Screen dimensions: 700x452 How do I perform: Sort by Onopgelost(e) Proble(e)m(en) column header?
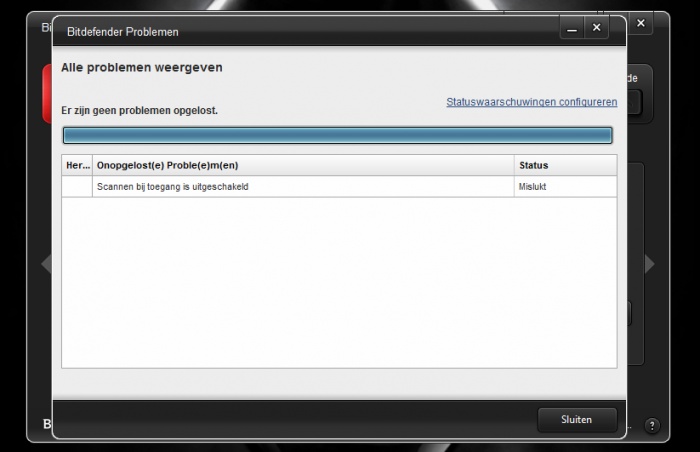(x=303, y=165)
